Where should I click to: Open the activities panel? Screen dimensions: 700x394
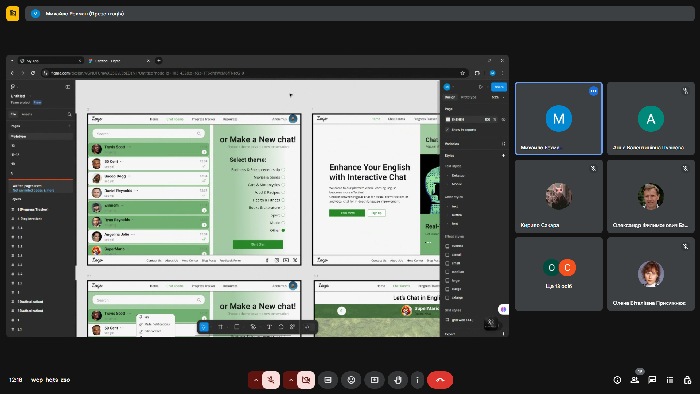(670, 380)
